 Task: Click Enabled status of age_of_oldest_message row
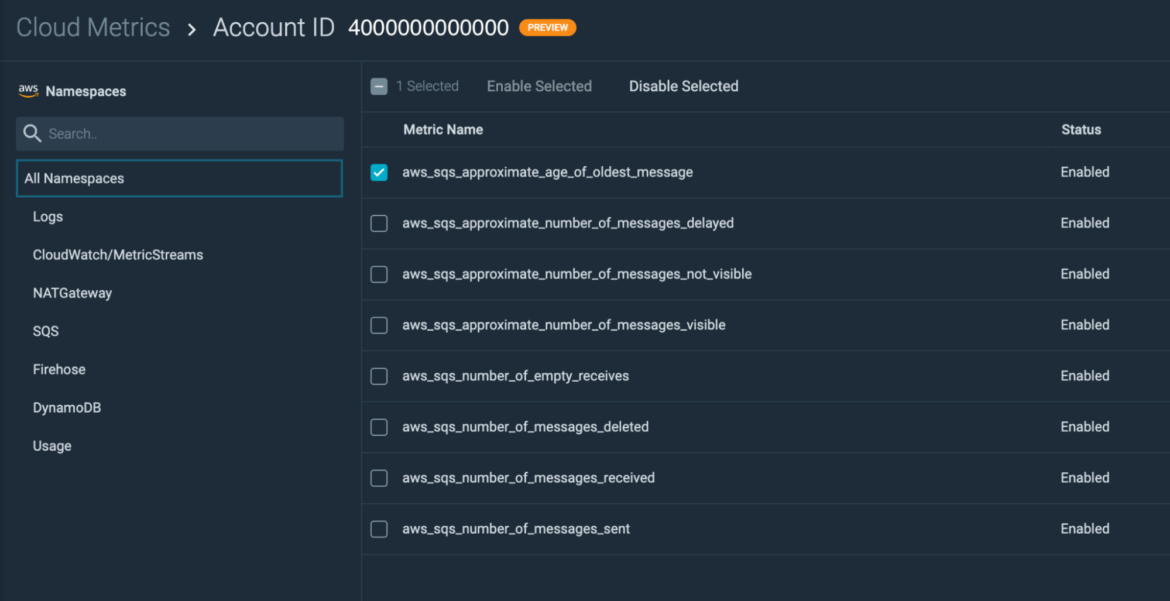click(1085, 172)
